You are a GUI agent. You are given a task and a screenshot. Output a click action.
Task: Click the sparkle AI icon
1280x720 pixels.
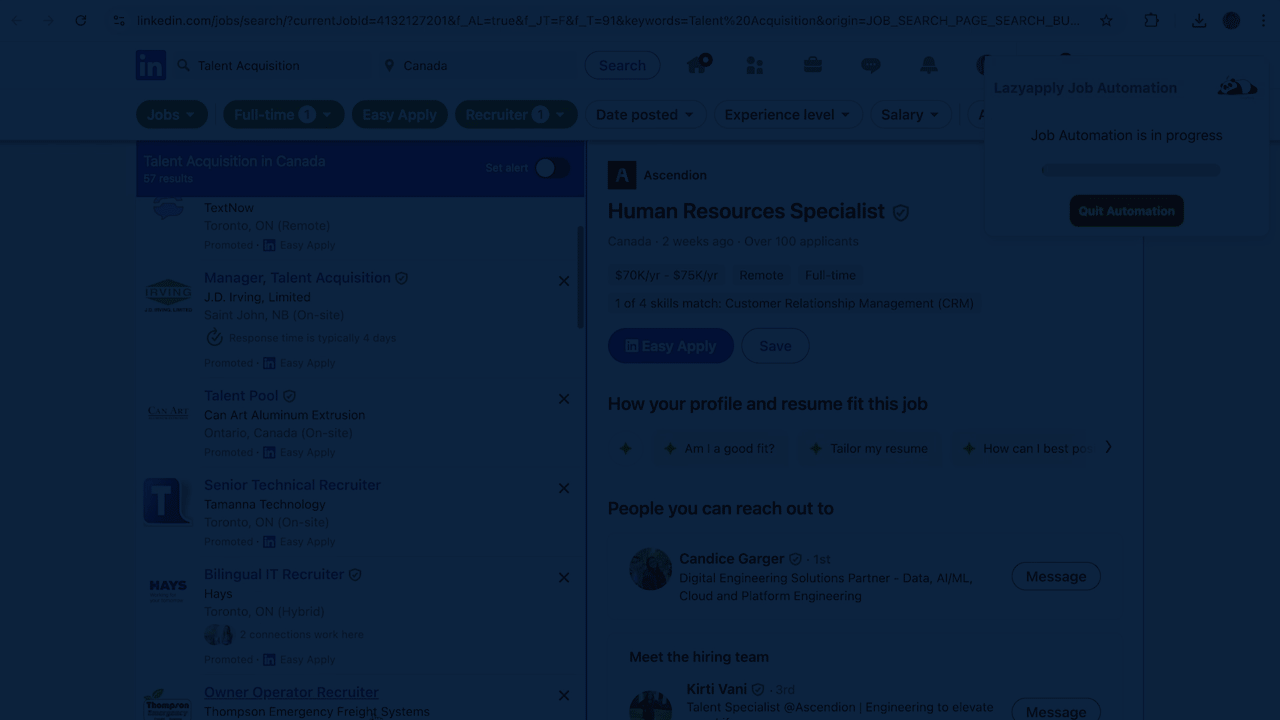pyautogui.click(x=626, y=448)
